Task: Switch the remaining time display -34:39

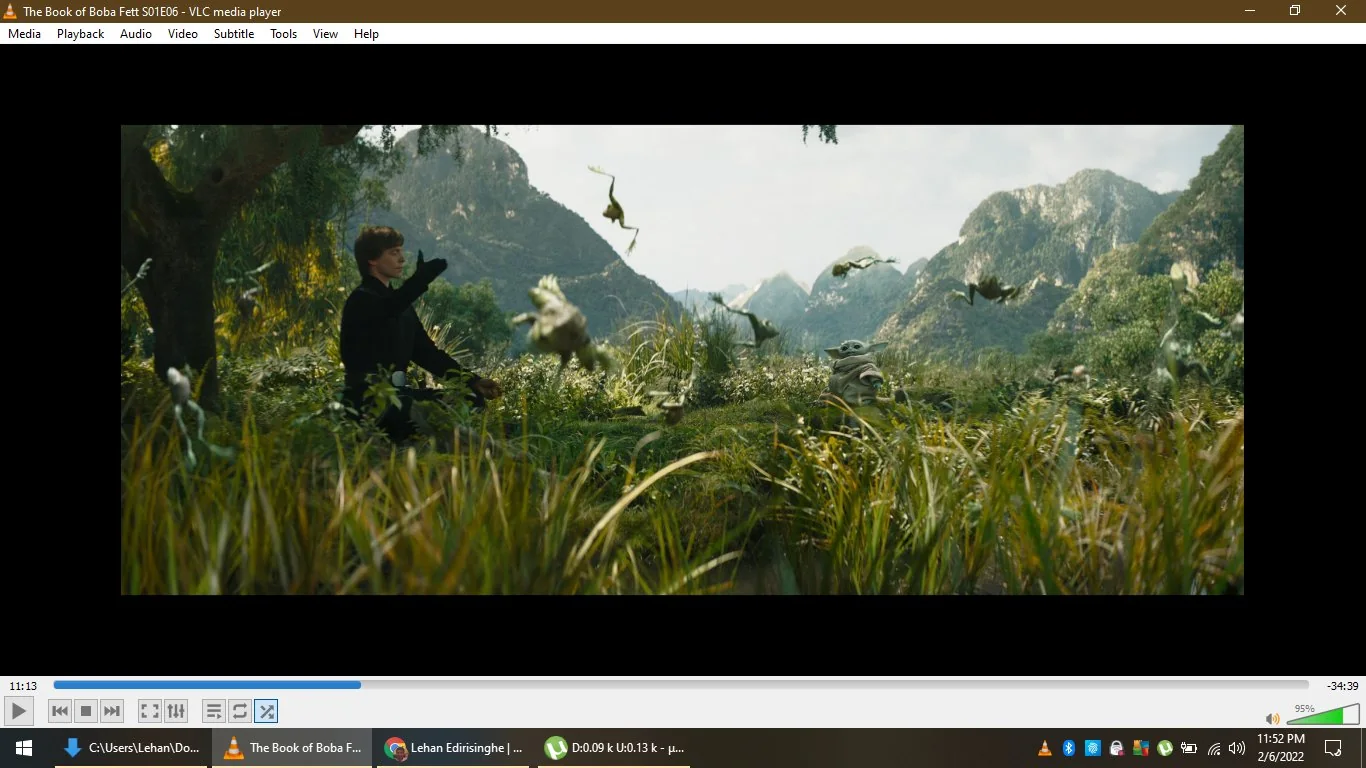Action: pyautogui.click(x=1342, y=686)
